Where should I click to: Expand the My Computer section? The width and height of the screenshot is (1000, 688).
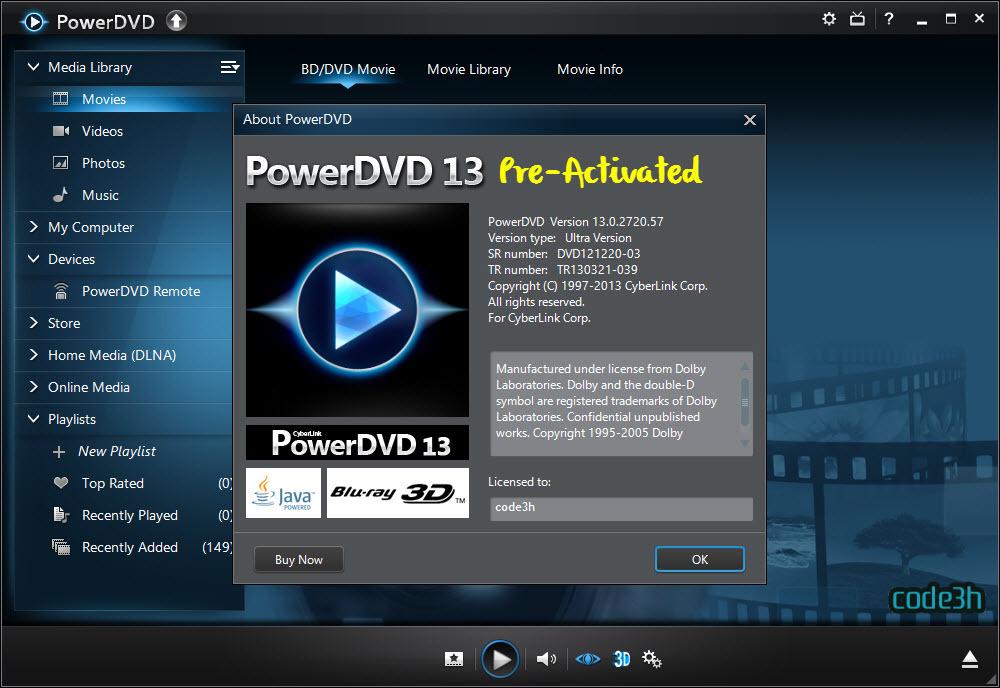coord(33,226)
